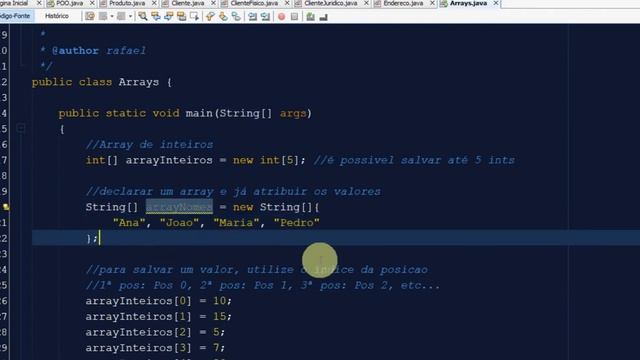
Task: Open the Forward history dropdown arrow
Action: (x=130, y=16)
